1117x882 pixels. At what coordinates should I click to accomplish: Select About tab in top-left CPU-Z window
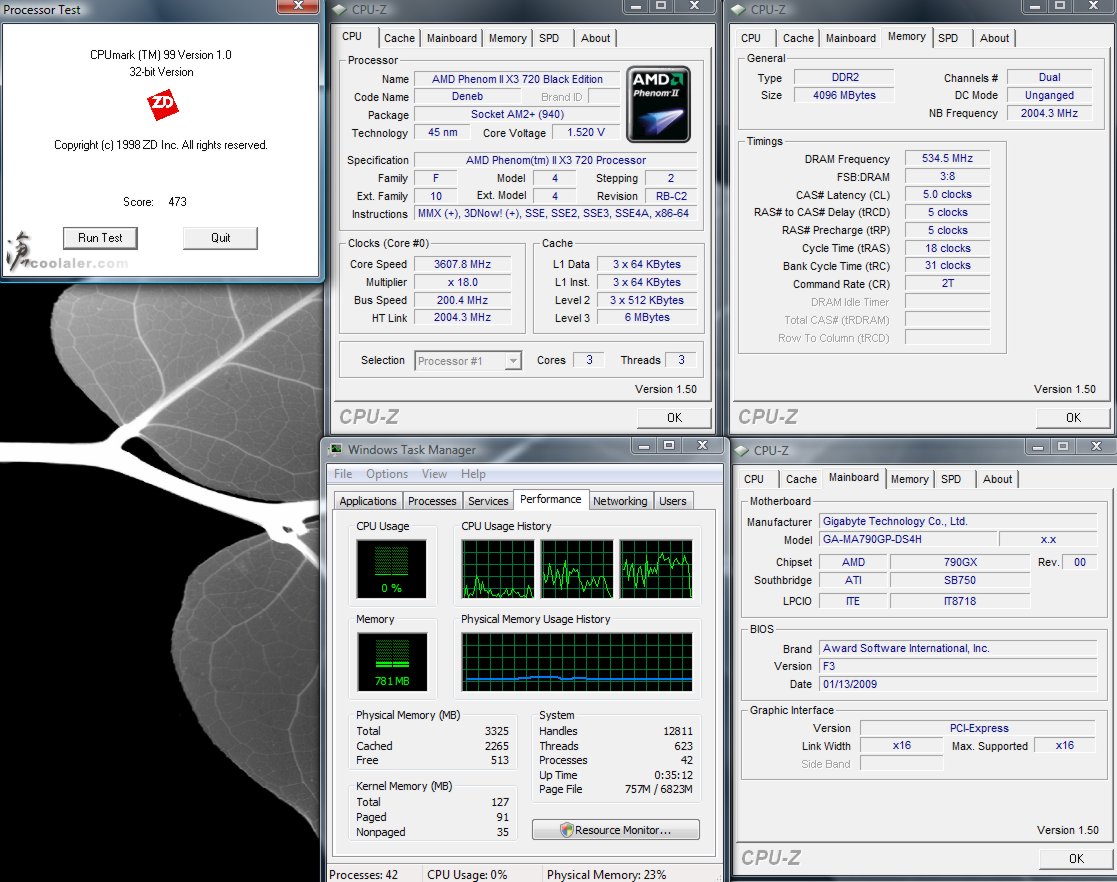[x=595, y=38]
